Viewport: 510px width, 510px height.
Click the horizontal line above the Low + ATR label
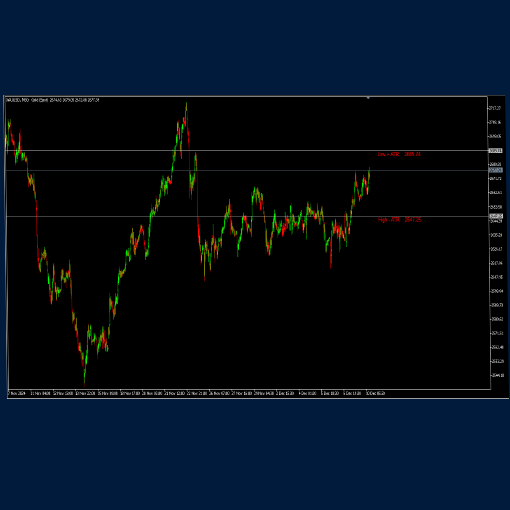(247, 151)
